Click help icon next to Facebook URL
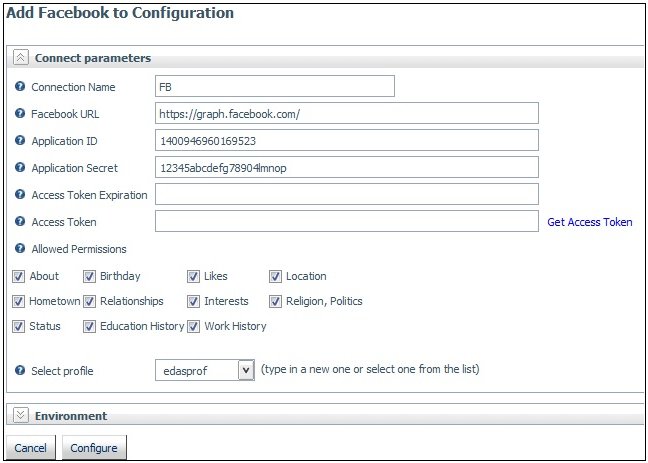Viewport: 648px width, 463px height. point(20,113)
